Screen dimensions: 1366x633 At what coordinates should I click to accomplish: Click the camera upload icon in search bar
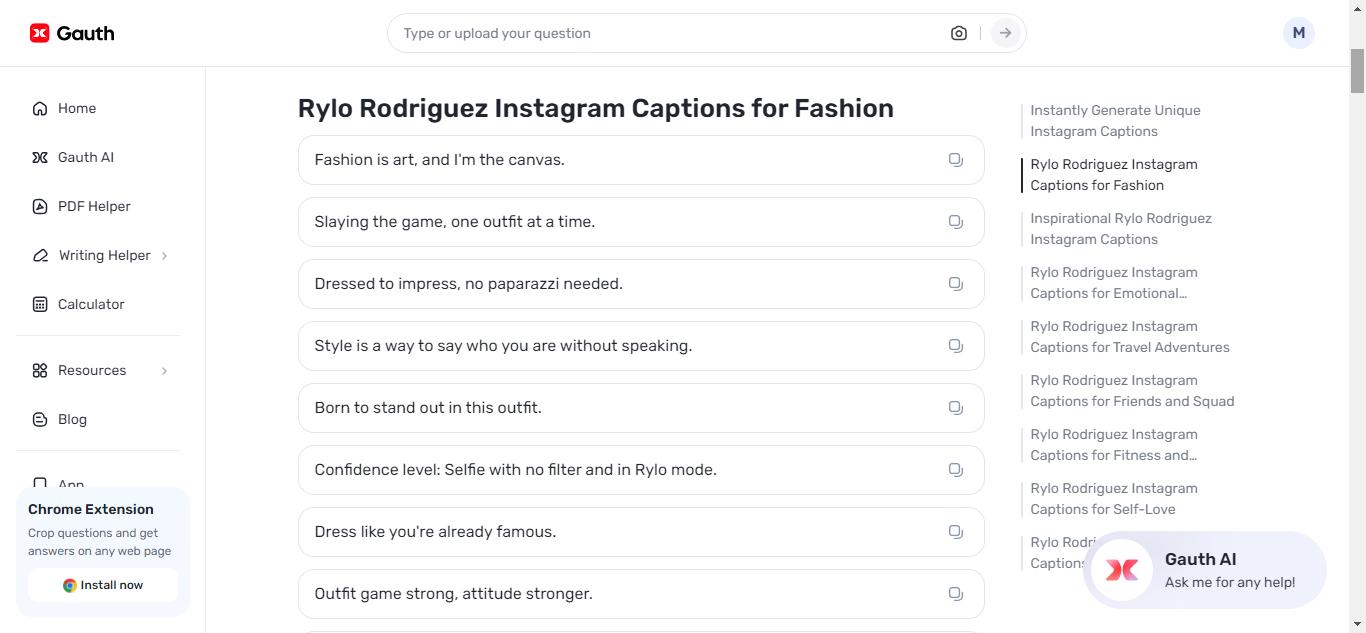coord(959,33)
